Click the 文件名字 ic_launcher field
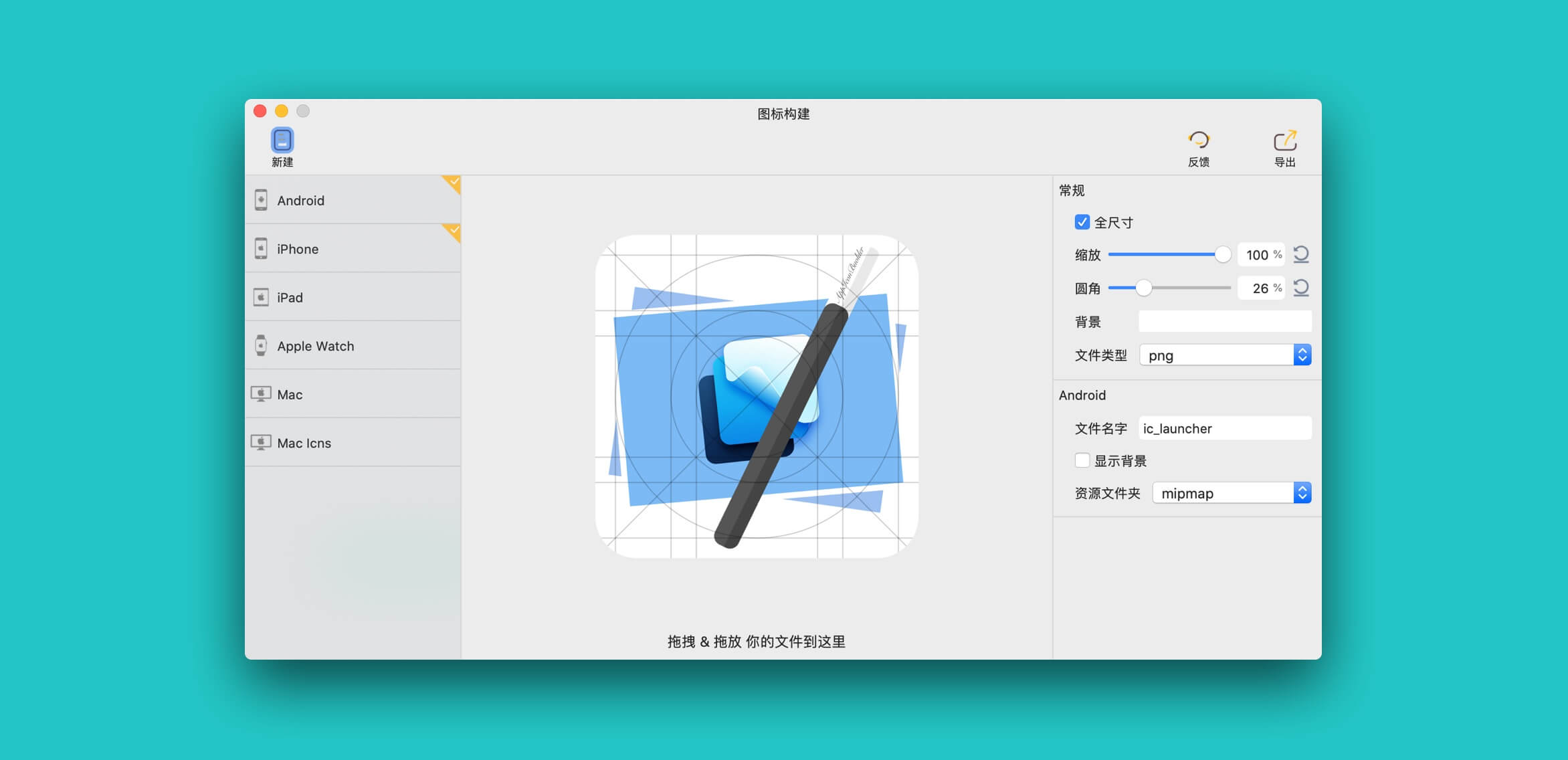The height and width of the screenshot is (760, 1568). [1225, 428]
